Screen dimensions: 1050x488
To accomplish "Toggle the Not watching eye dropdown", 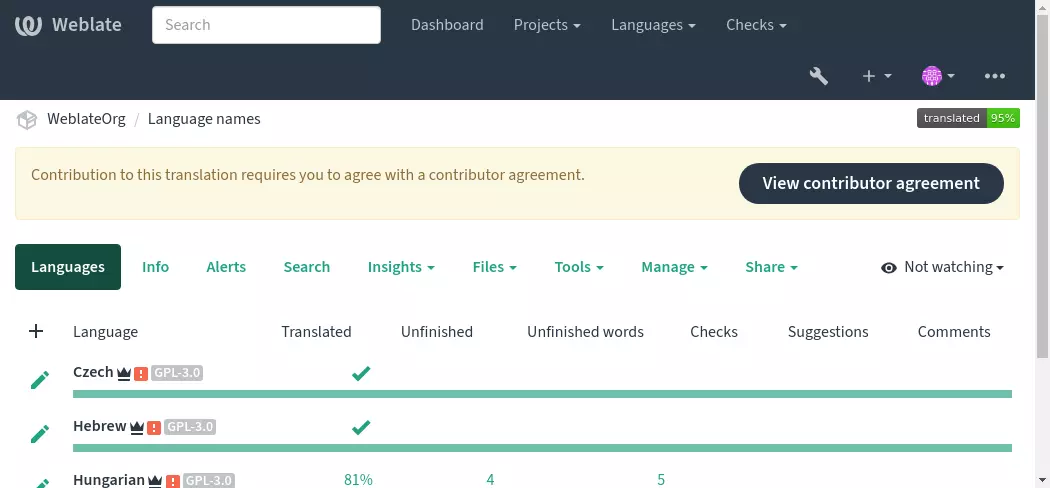I will [942, 267].
